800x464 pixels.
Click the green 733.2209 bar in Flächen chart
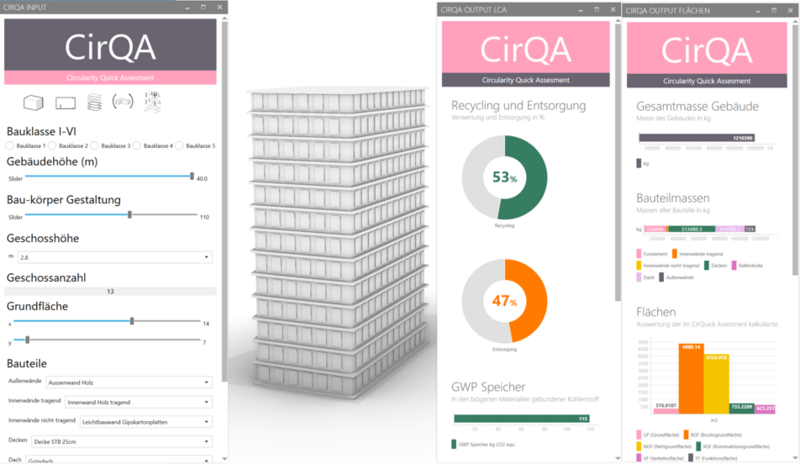pyautogui.click(x=742, y=408)
